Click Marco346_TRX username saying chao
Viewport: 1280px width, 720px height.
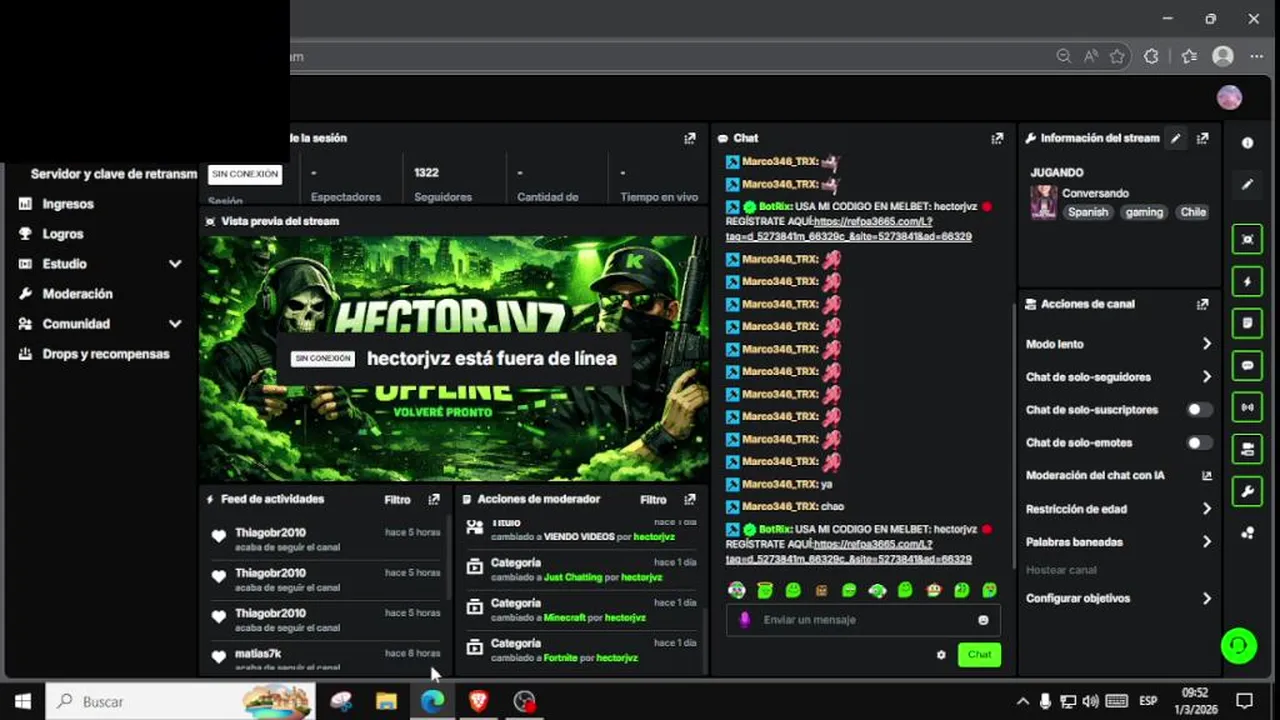[779, 507]
